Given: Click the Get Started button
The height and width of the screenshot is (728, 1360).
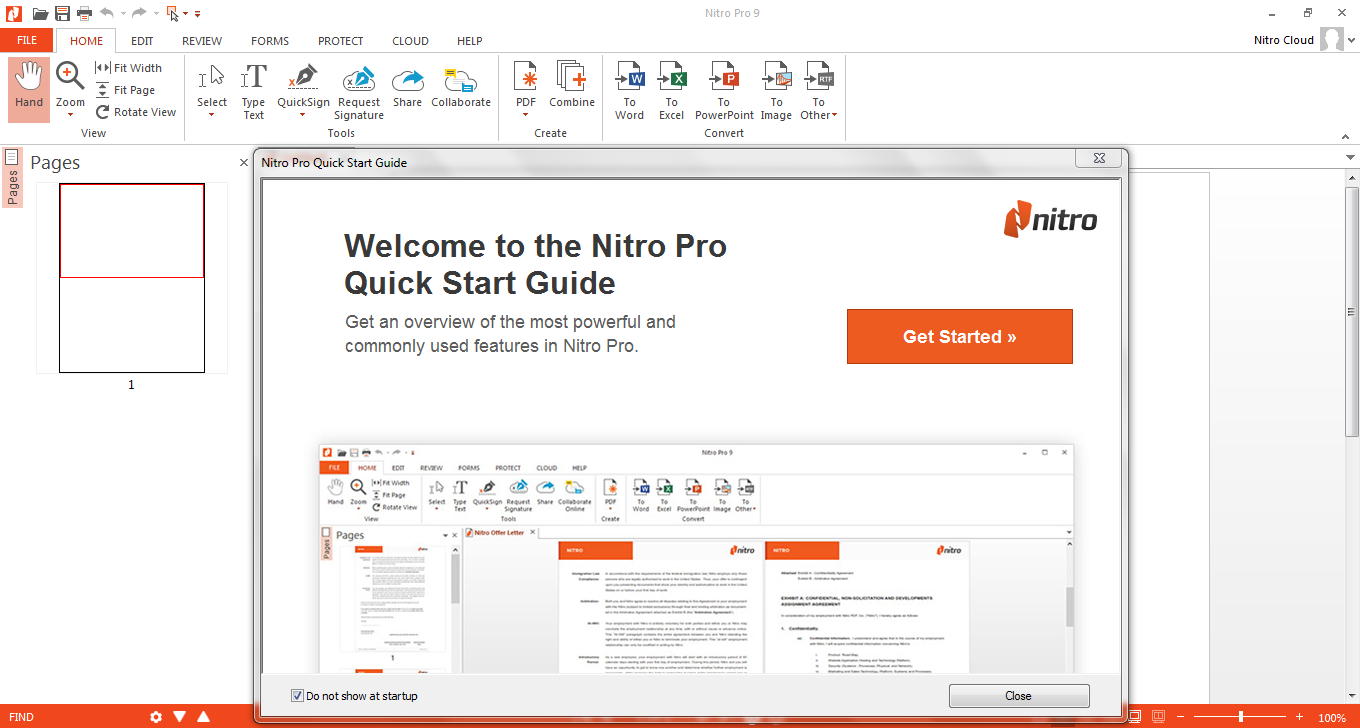Looking at the screenshot, I should click(x=960, y=337).
